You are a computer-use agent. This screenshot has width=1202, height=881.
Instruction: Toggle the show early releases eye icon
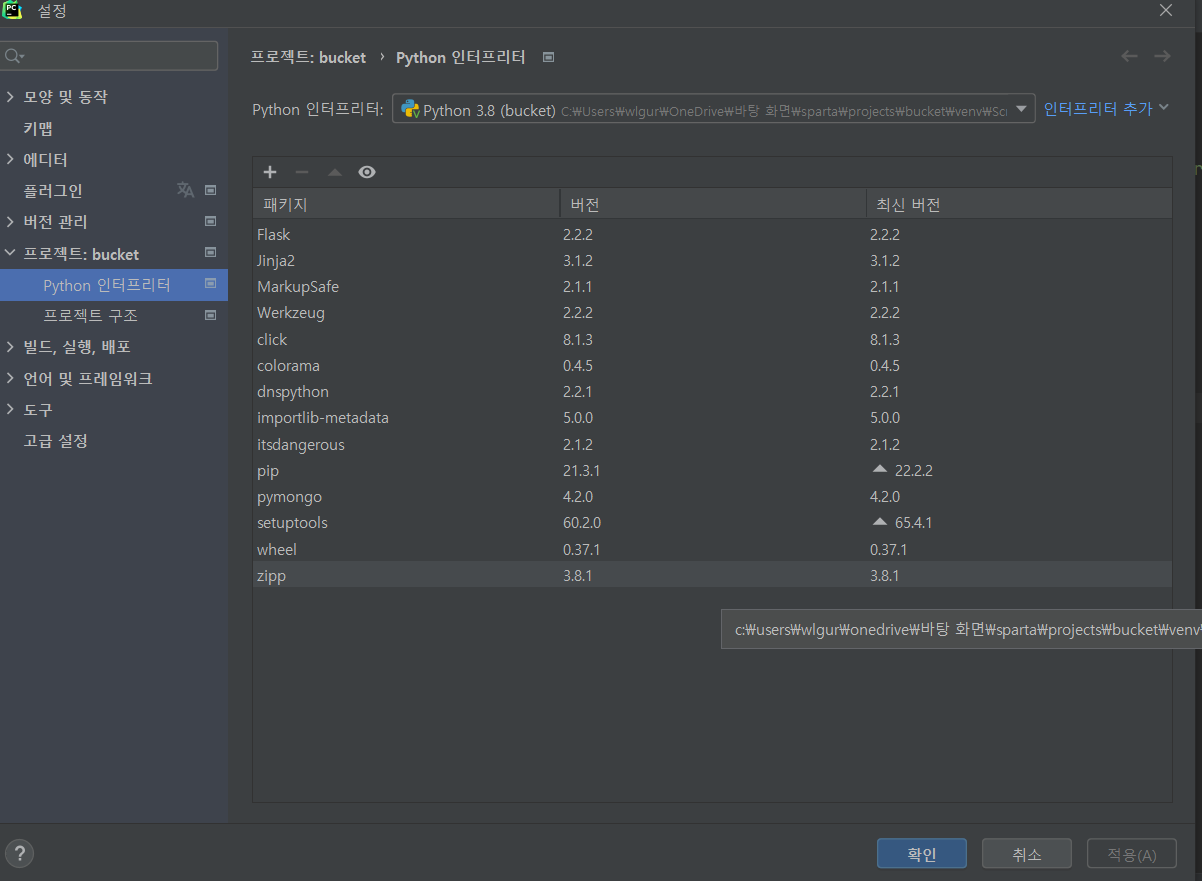click(x=367, y=172)
